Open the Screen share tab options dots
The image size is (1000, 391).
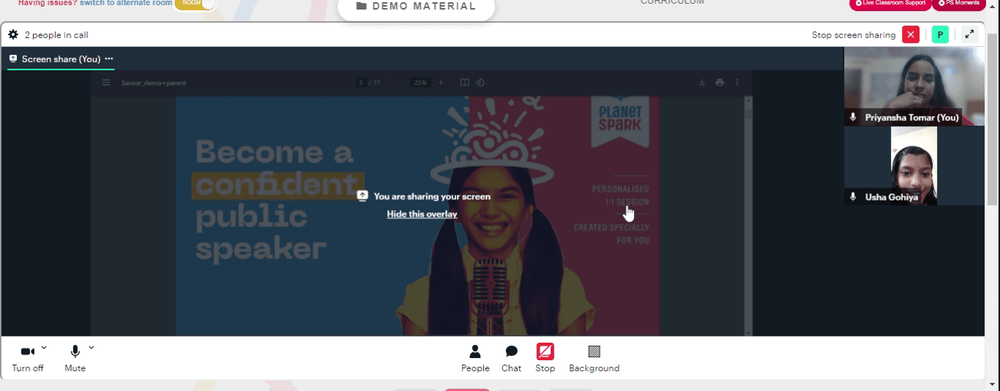[109, 59]
